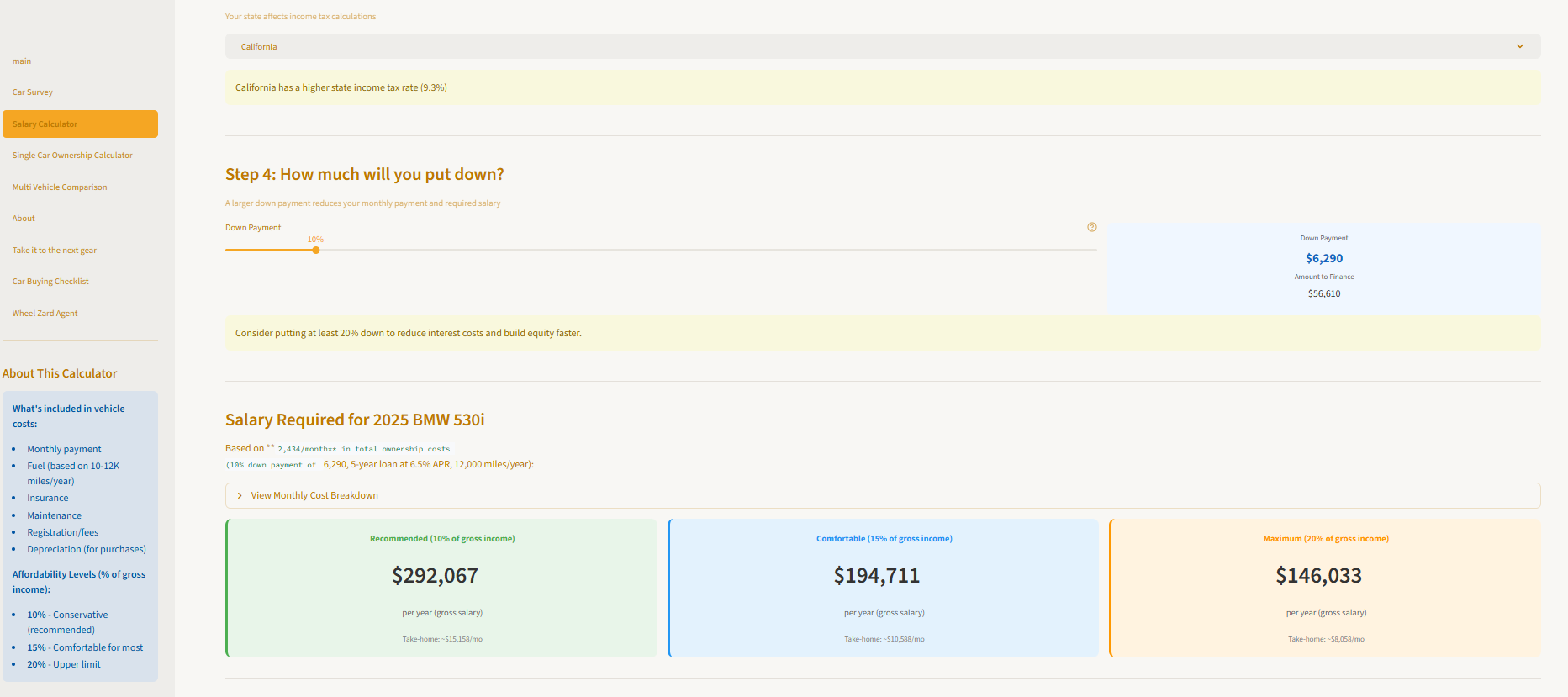Open Wheel Zard Agent page

45,314
